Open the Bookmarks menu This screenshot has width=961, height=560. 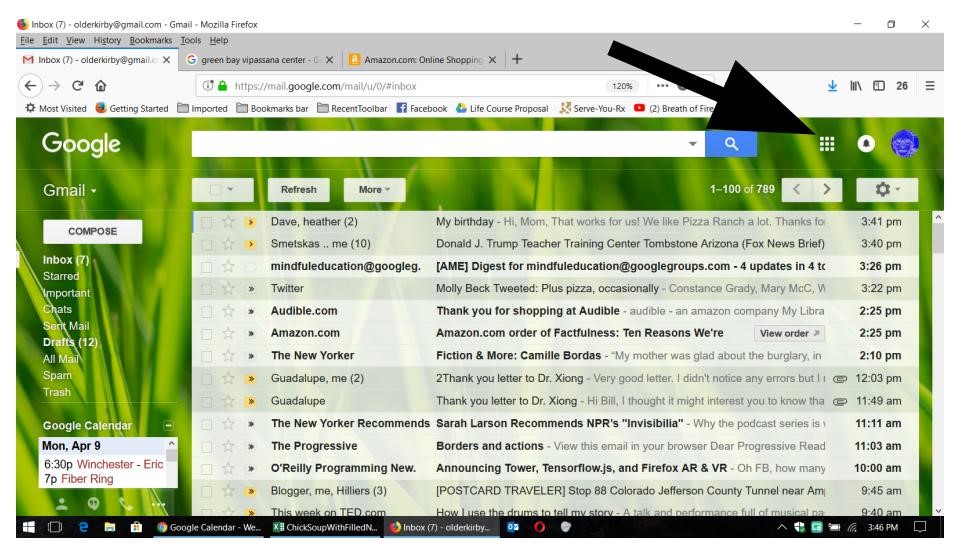[151, 40]
